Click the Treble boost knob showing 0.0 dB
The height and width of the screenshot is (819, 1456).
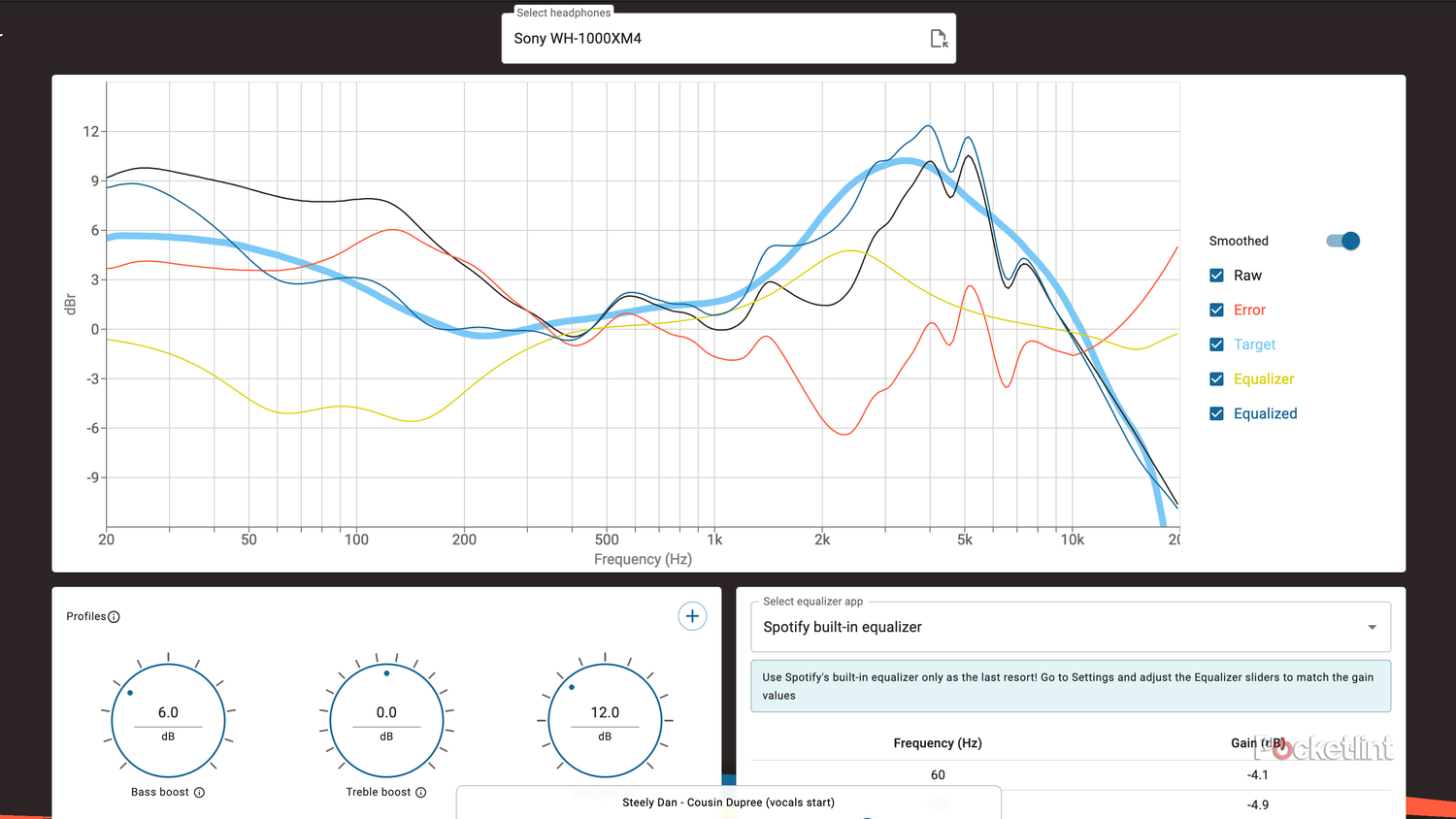[386, 721]
